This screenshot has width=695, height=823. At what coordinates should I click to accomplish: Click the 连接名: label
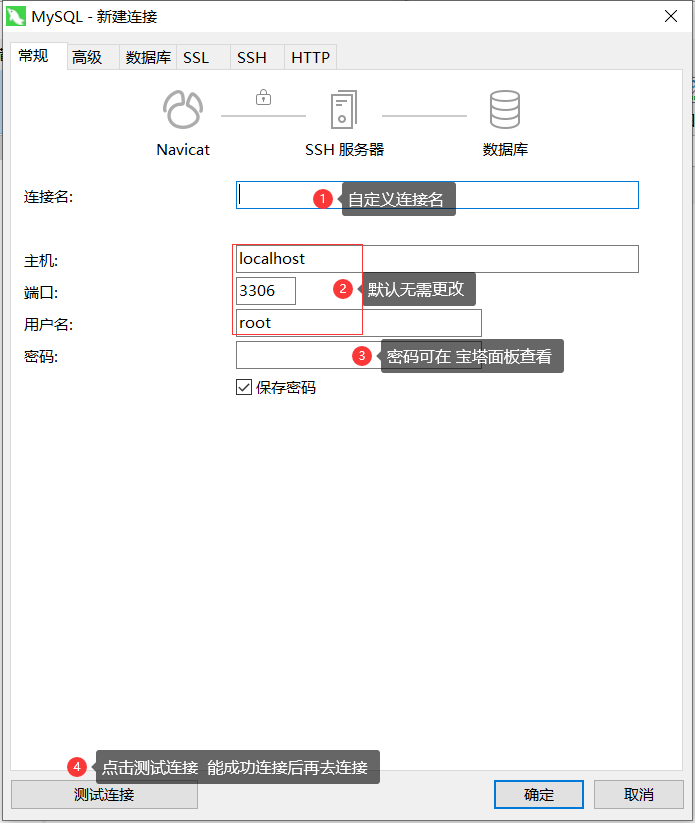48,197
